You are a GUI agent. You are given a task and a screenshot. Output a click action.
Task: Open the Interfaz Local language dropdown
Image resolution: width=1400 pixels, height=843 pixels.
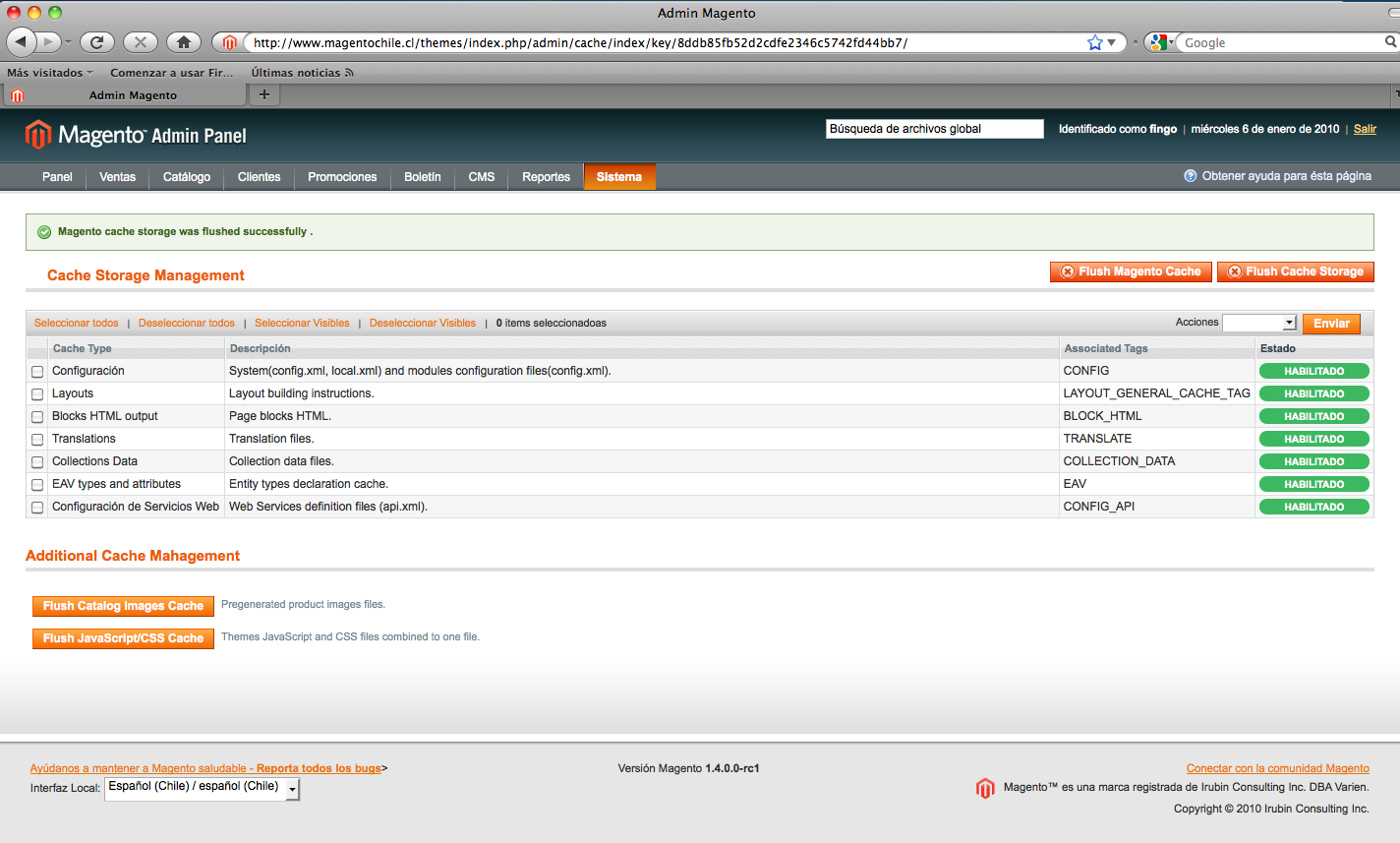[202, 788]
